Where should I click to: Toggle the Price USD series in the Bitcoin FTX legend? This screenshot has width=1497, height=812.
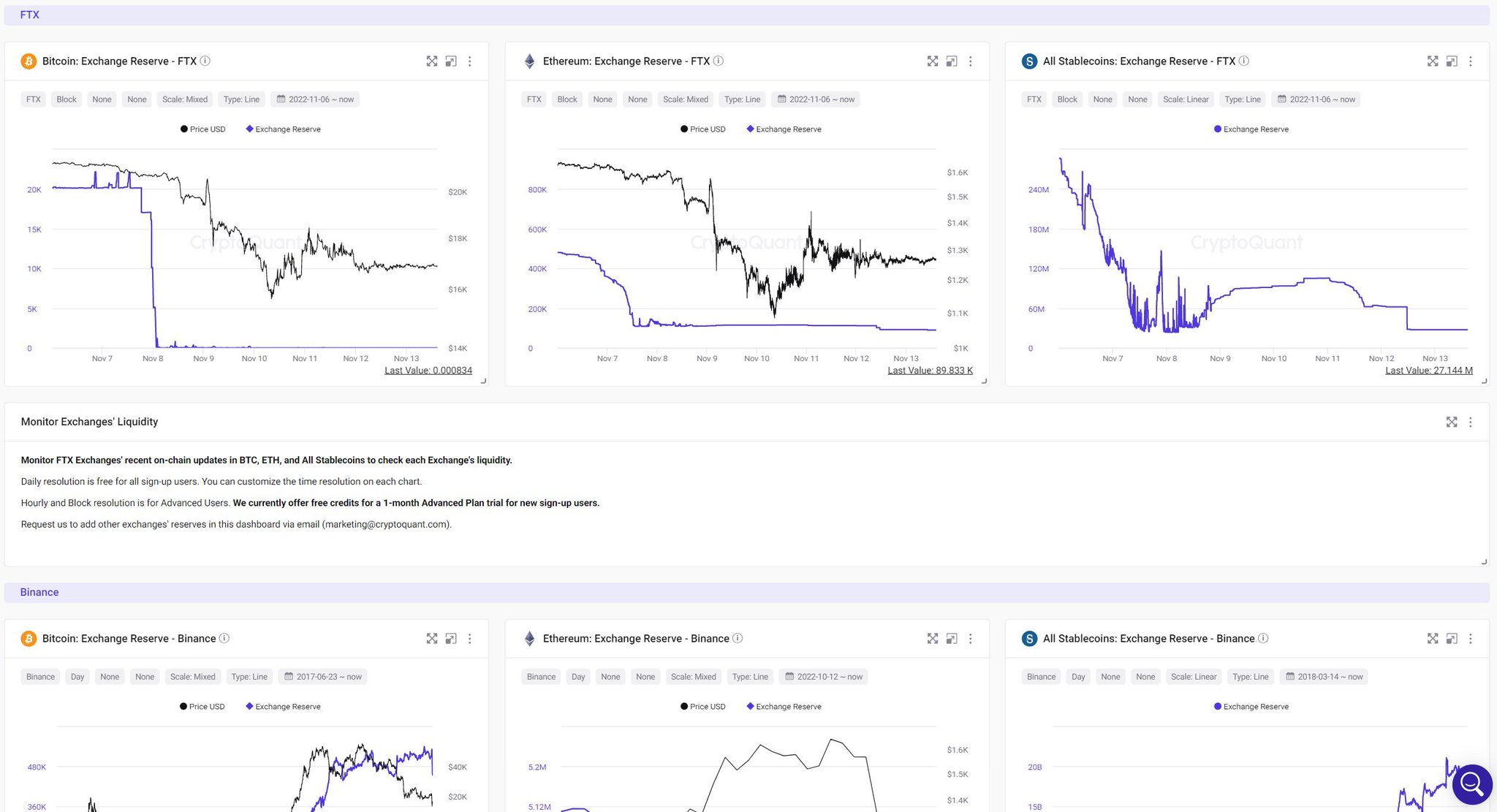[x=203, y=129]
